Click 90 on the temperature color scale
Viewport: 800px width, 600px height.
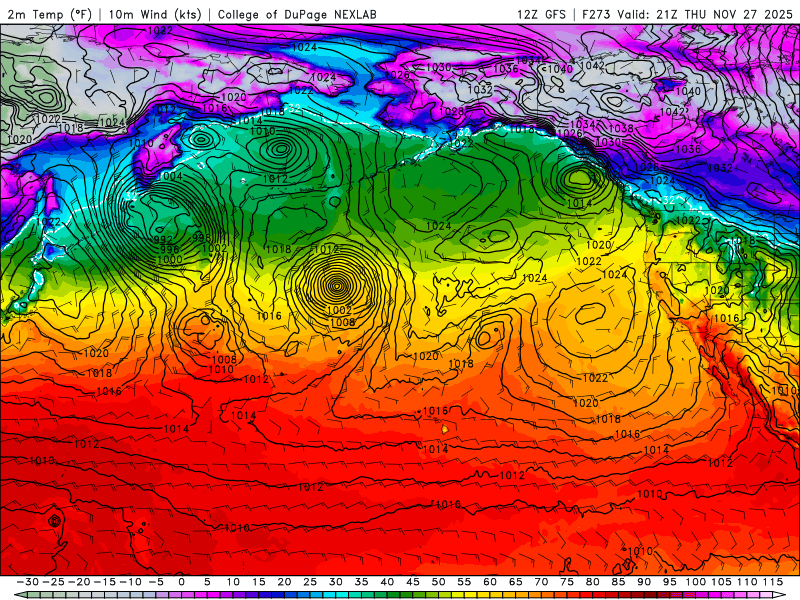click(x=644, y=582)
